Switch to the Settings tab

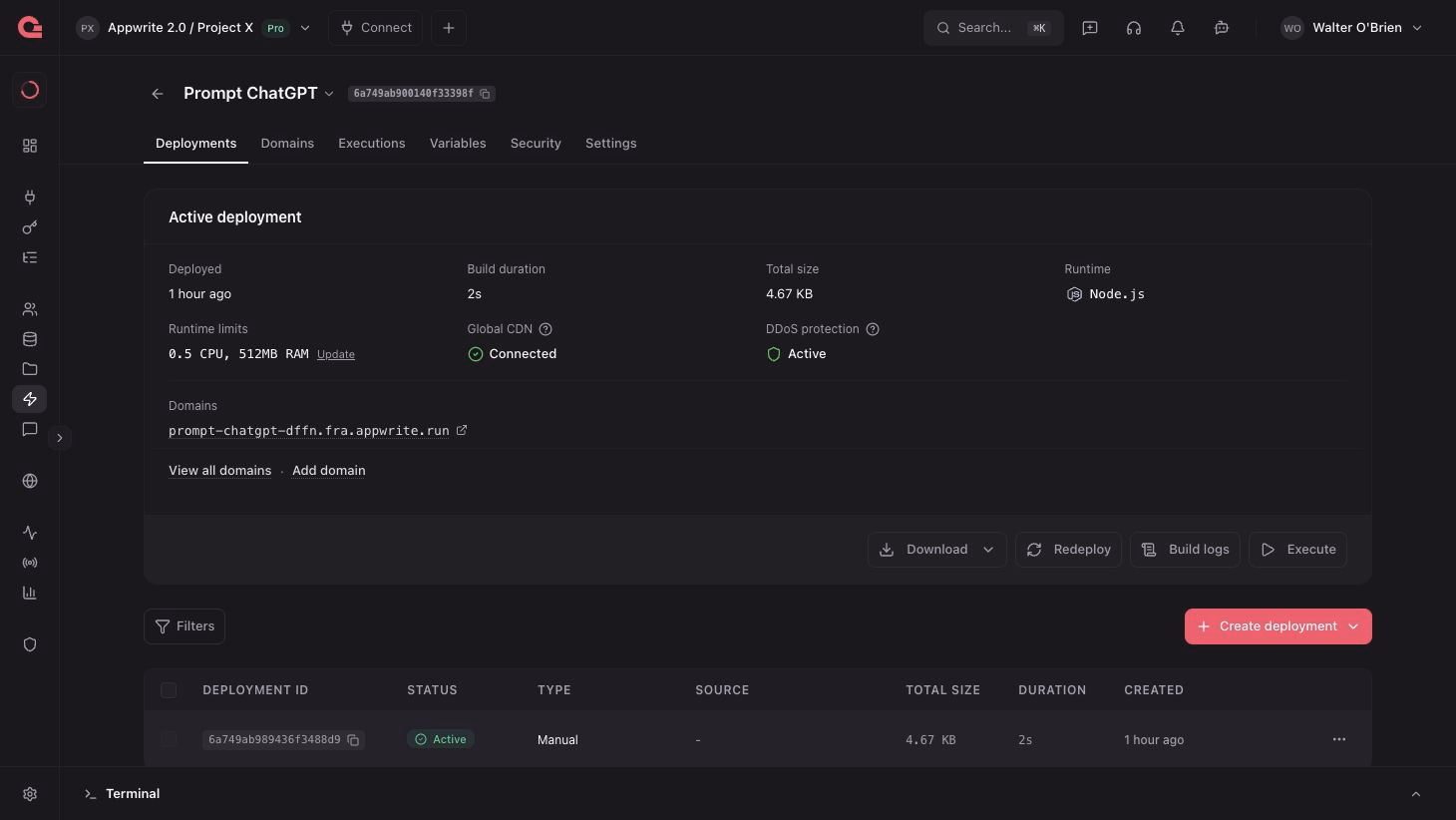coord(611,144)
